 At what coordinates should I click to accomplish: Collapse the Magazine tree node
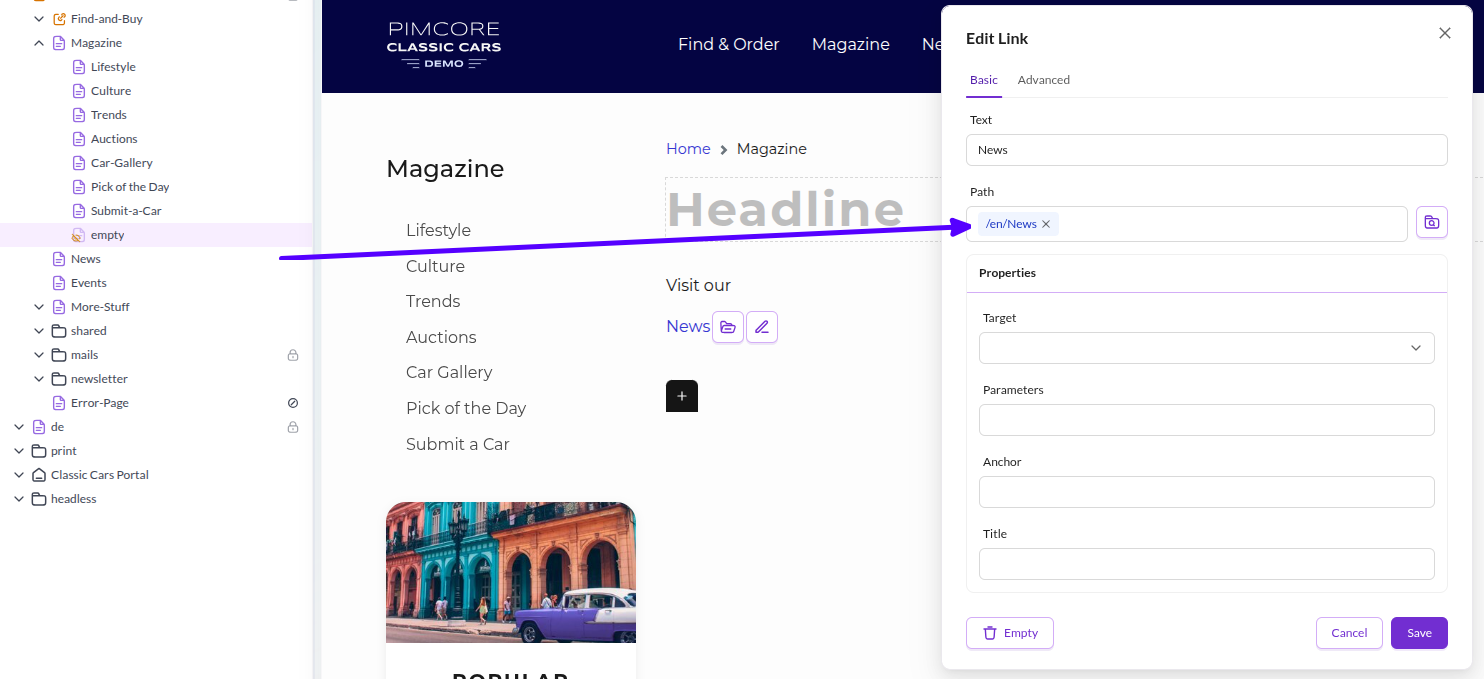coord(39,43)
